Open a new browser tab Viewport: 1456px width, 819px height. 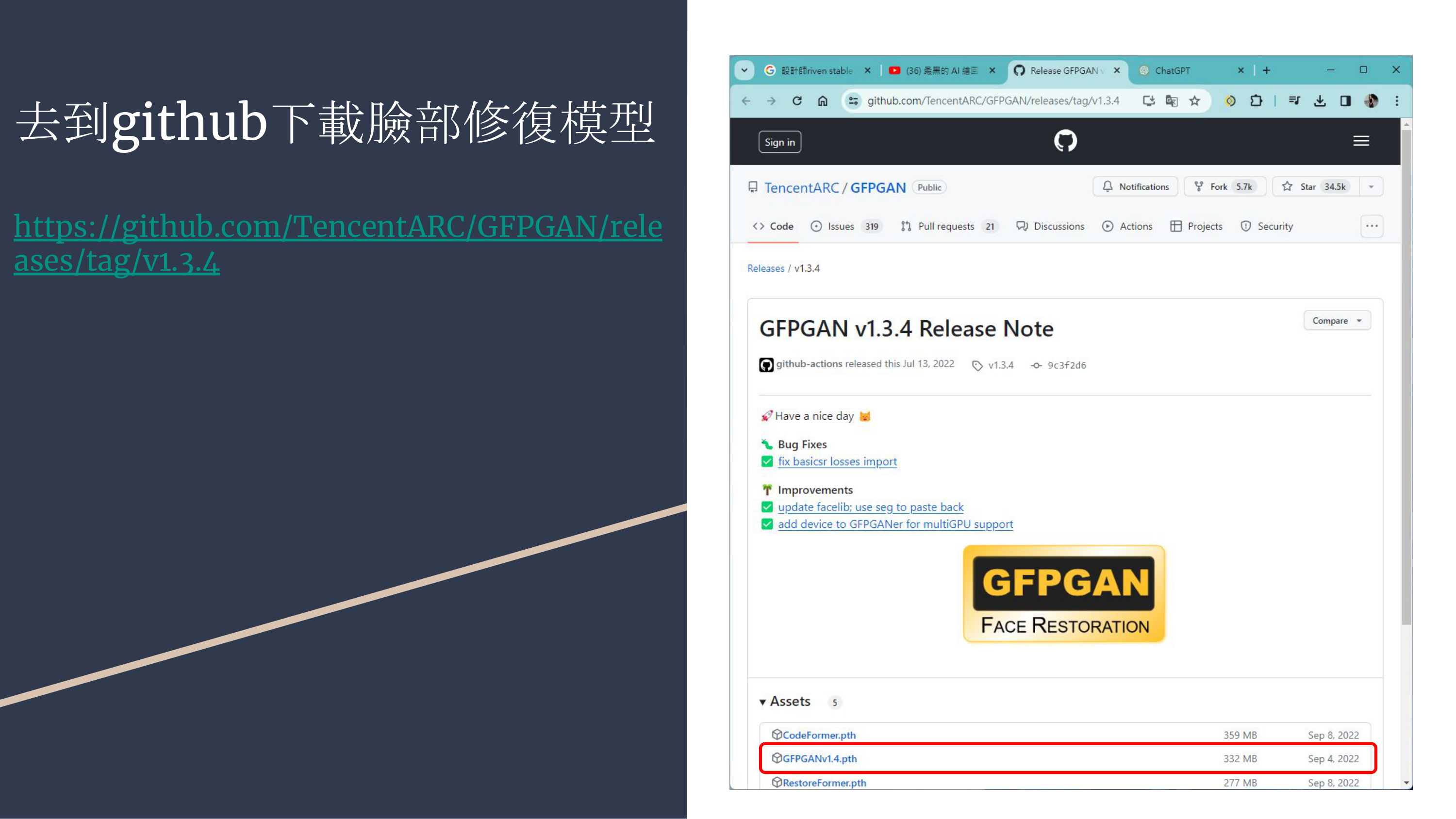pyautogui.click(x=1267, y=70)
